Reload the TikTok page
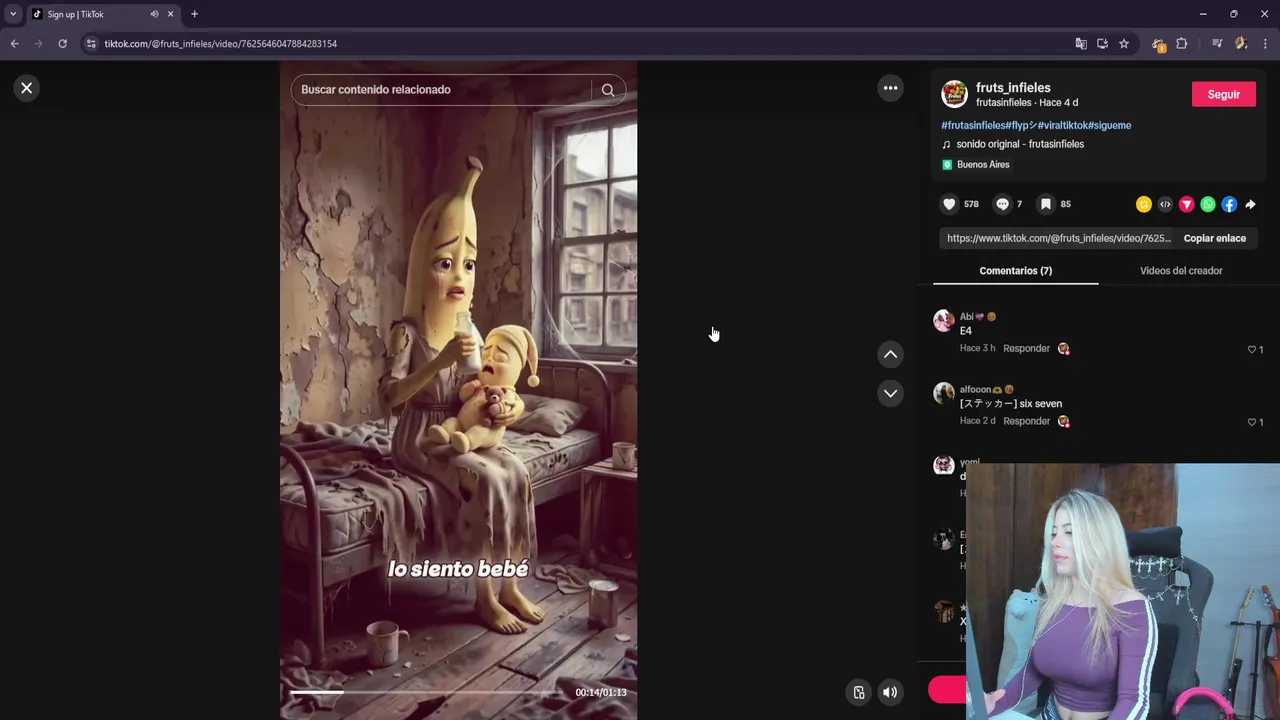This screenshot has width=1280, height=720. click(x=62, y=44)
